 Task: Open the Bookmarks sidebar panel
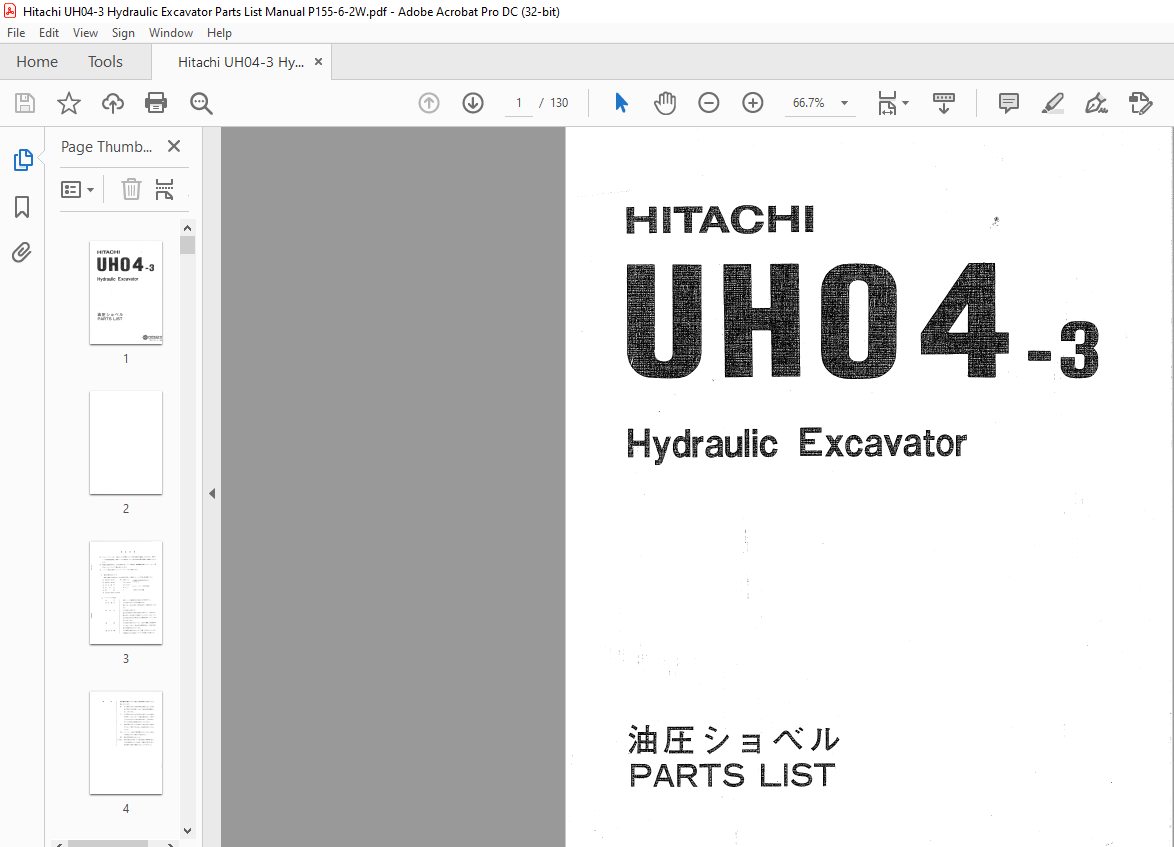pos(22,207)
